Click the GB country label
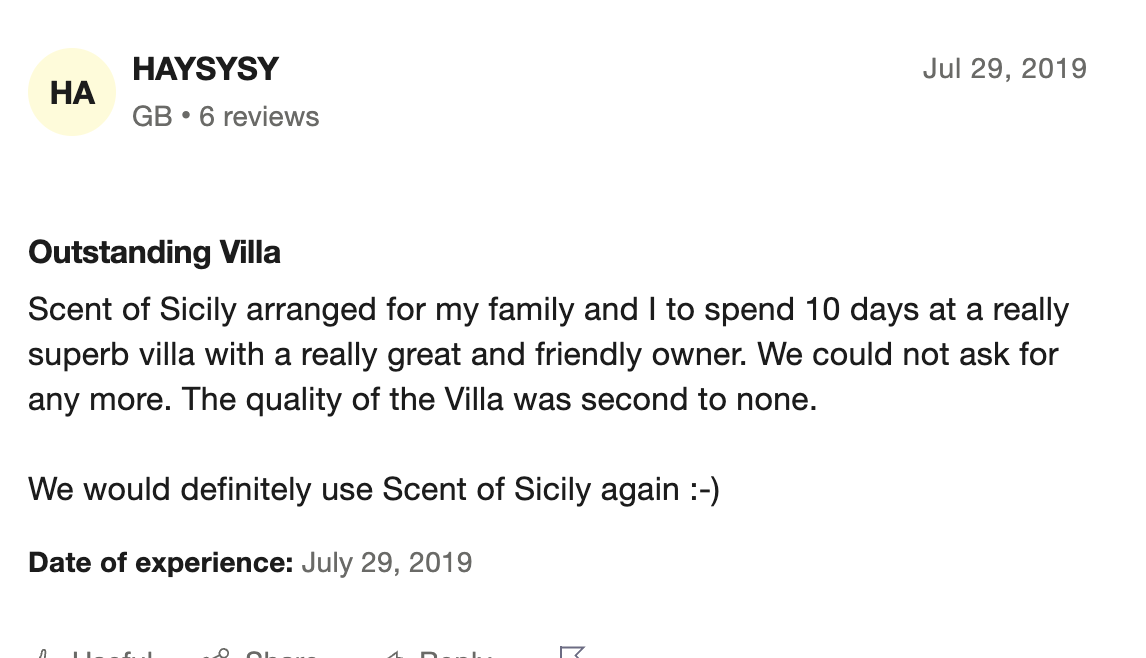 pos(152,117)
